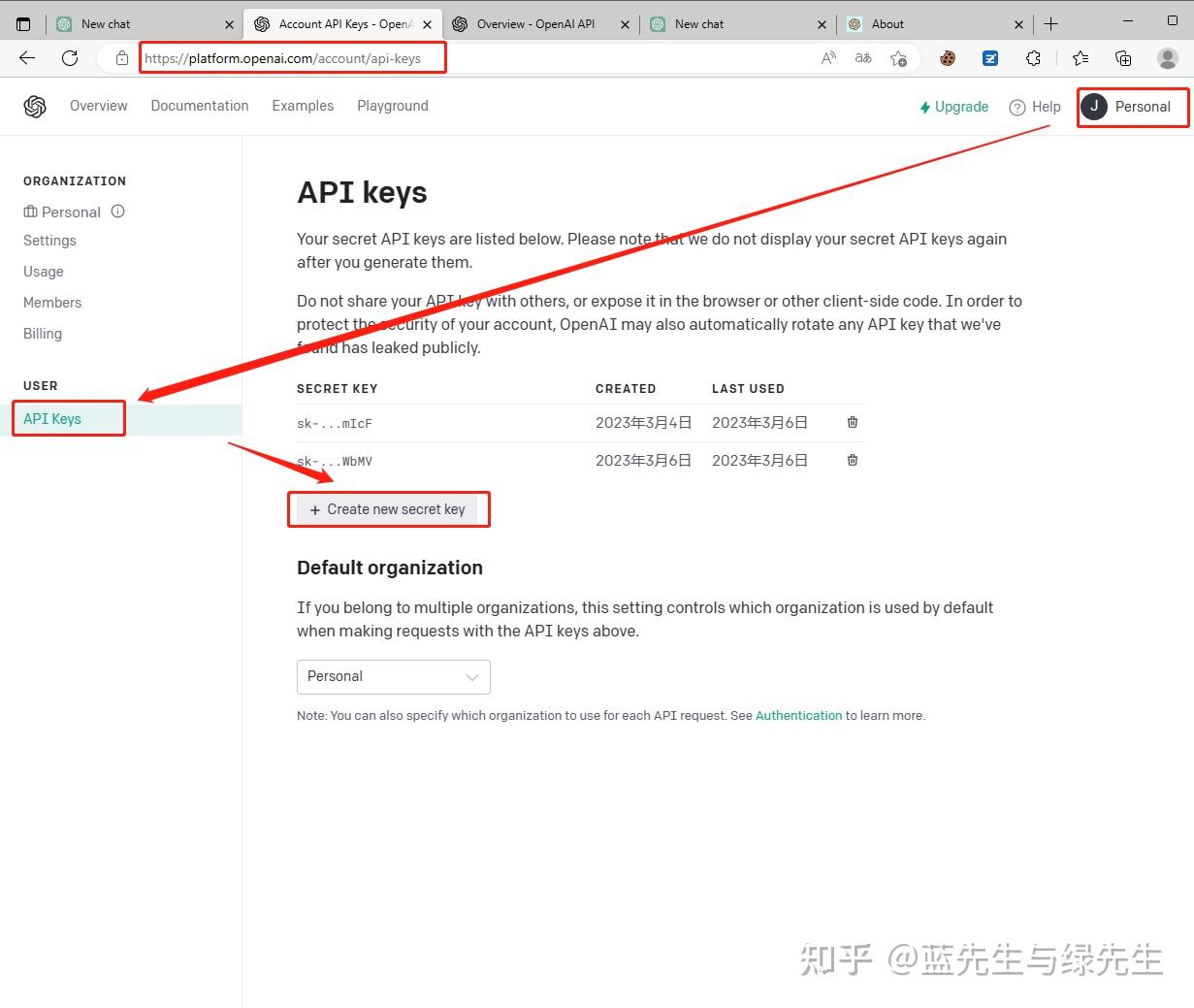
Task: Add page to favorites with star icon
Action: tap(899, 58)
